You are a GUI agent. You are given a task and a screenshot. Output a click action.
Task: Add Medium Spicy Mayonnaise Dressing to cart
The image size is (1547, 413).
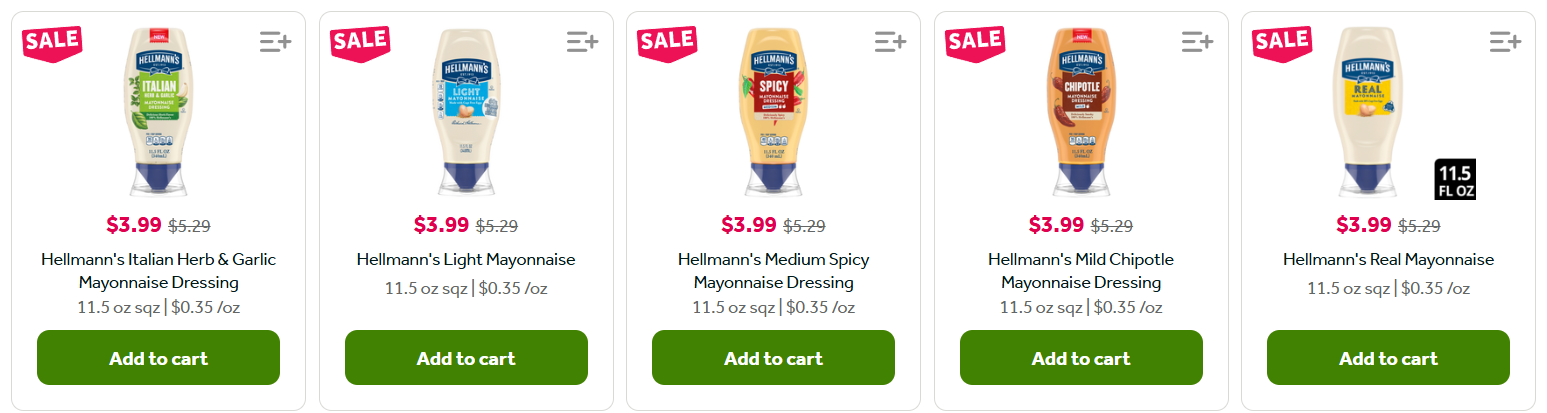coord(773,358)
